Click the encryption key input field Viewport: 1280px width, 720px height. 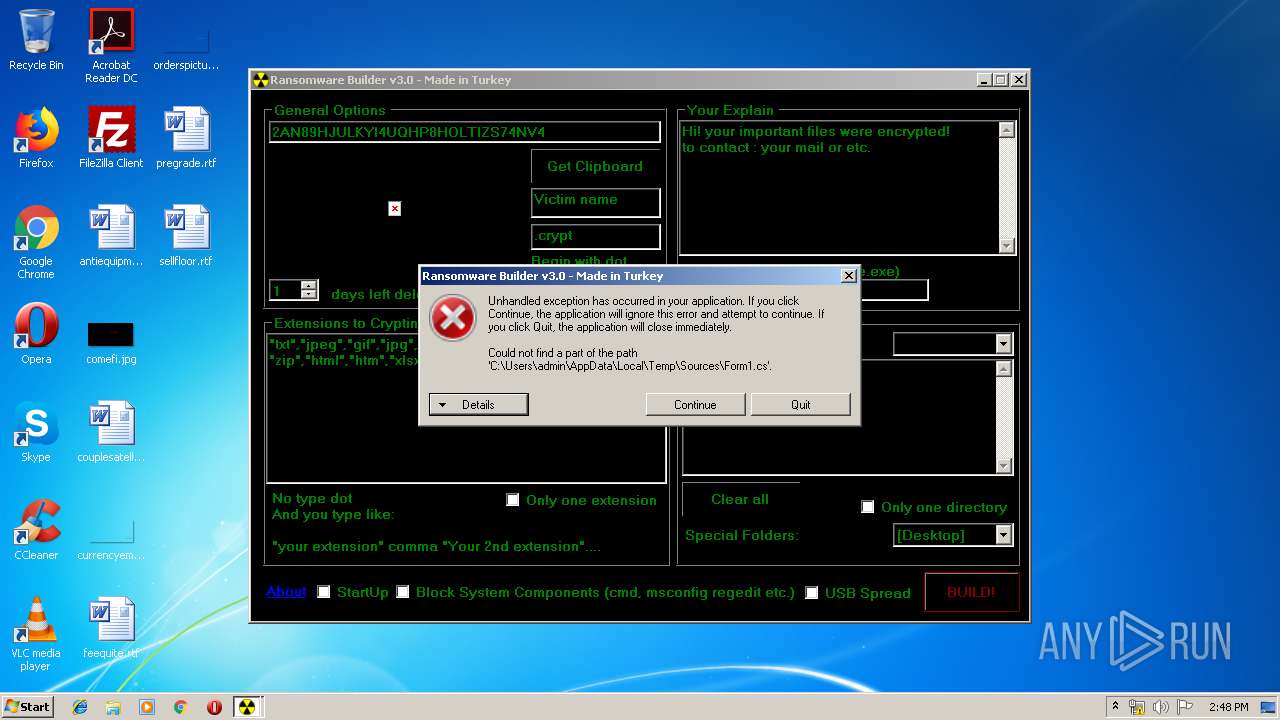(x=465, y=132)
